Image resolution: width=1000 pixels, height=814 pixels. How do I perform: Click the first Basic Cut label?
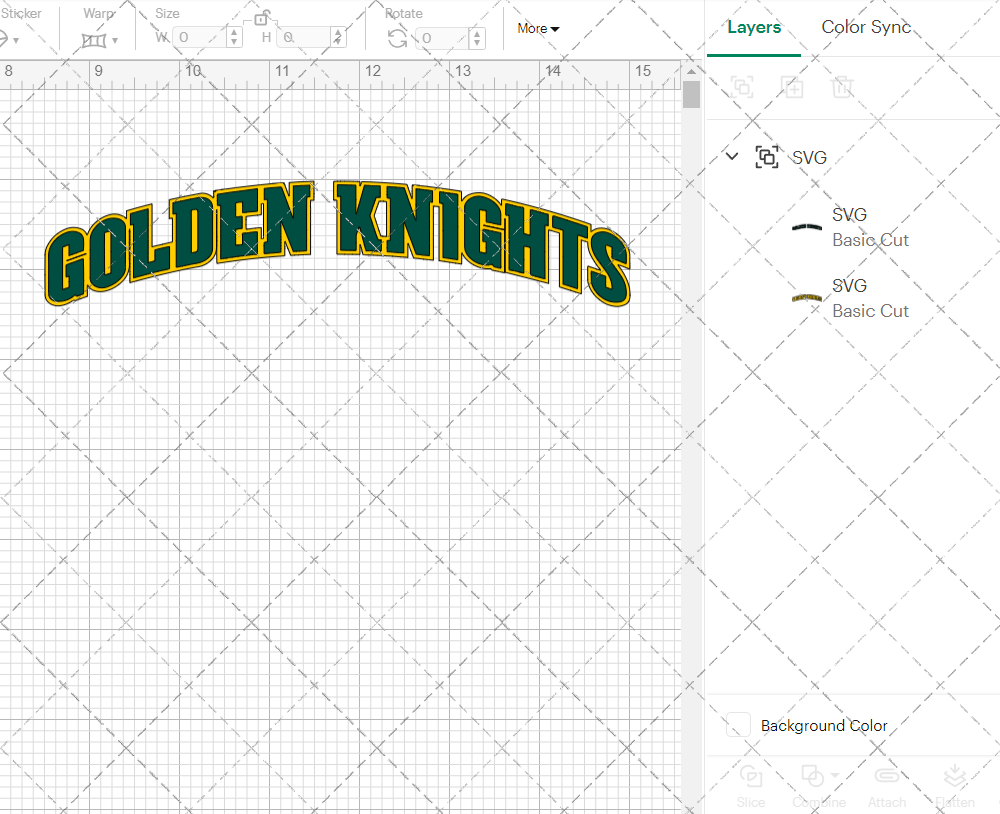[x=870, y=240]
